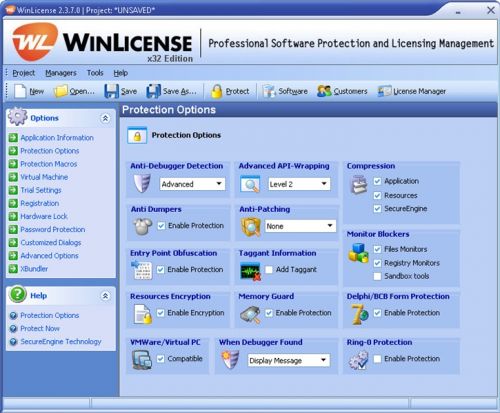Uncheck Application compression checkbox
The width and height of the screenshot is (500, 413).
click(x=377, y=181)
